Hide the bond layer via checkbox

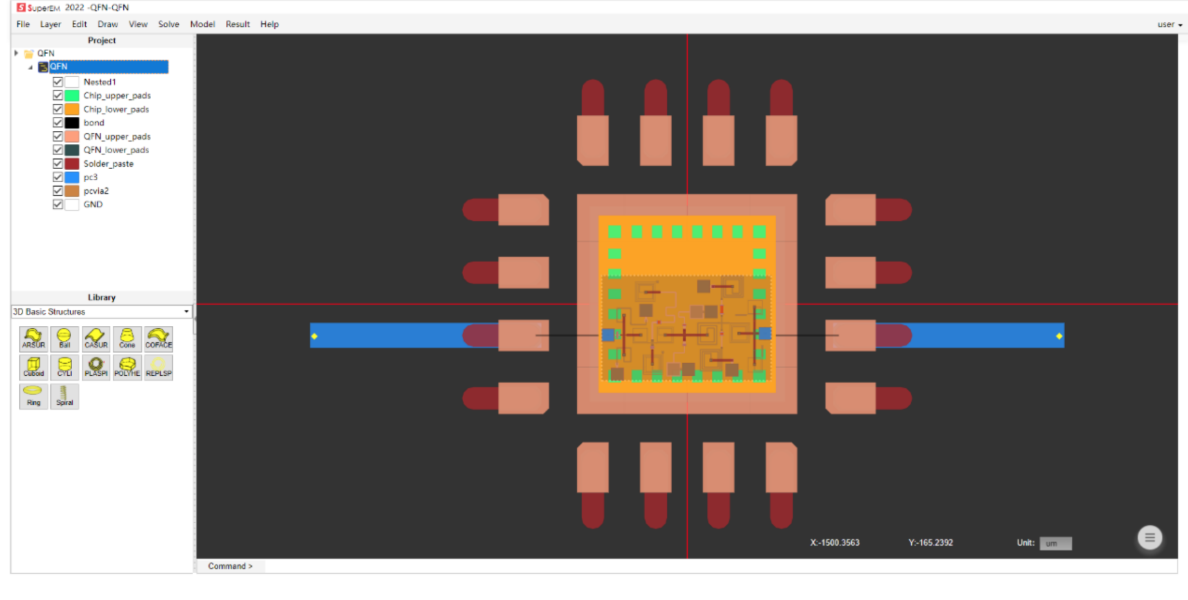pos(58,123)
